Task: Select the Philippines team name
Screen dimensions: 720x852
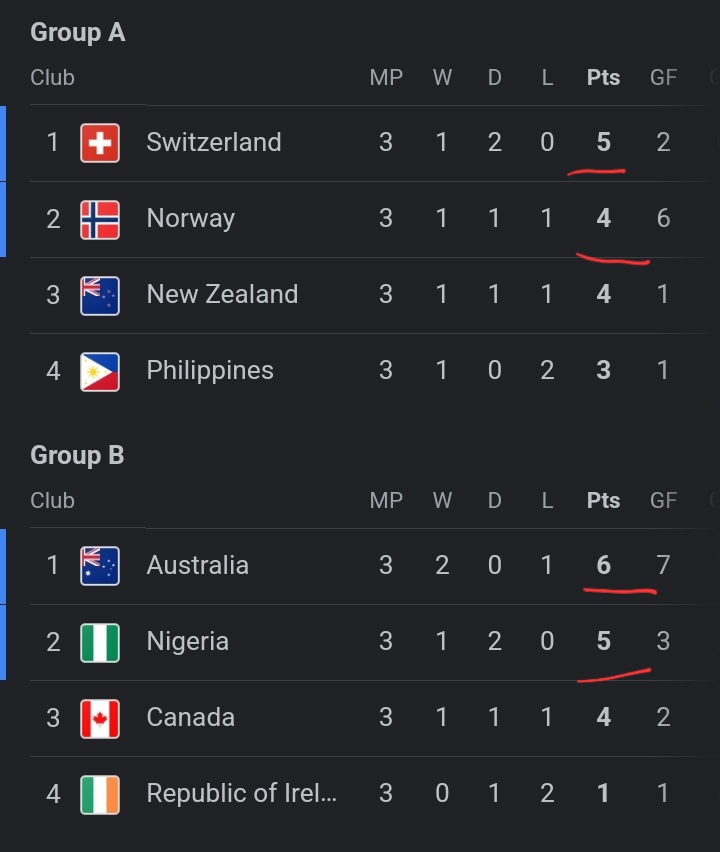Action: pyautogui.click(x=210, y=371)
